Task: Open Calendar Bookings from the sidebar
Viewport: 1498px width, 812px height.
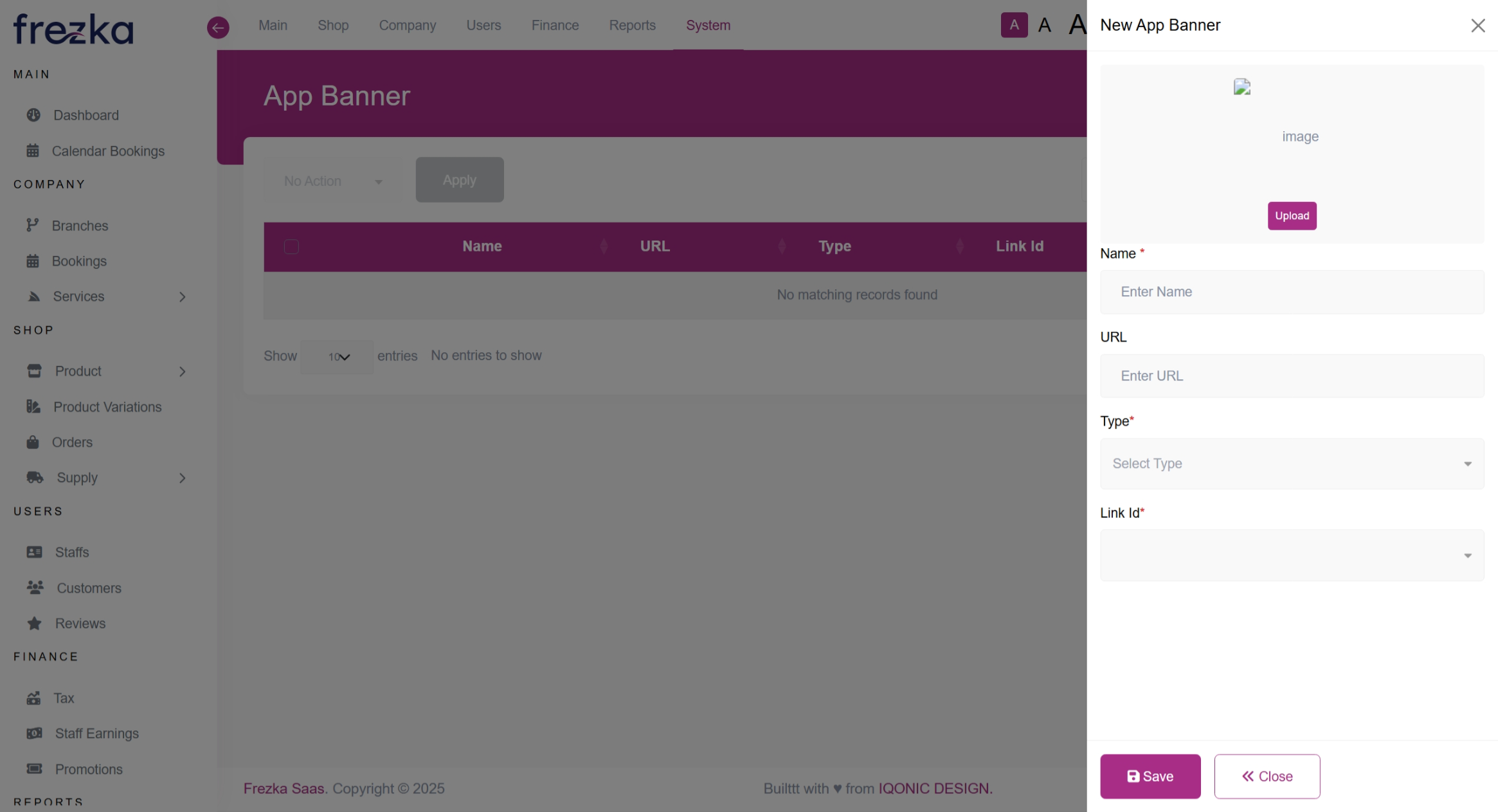Action: click(x=107, y=151)
